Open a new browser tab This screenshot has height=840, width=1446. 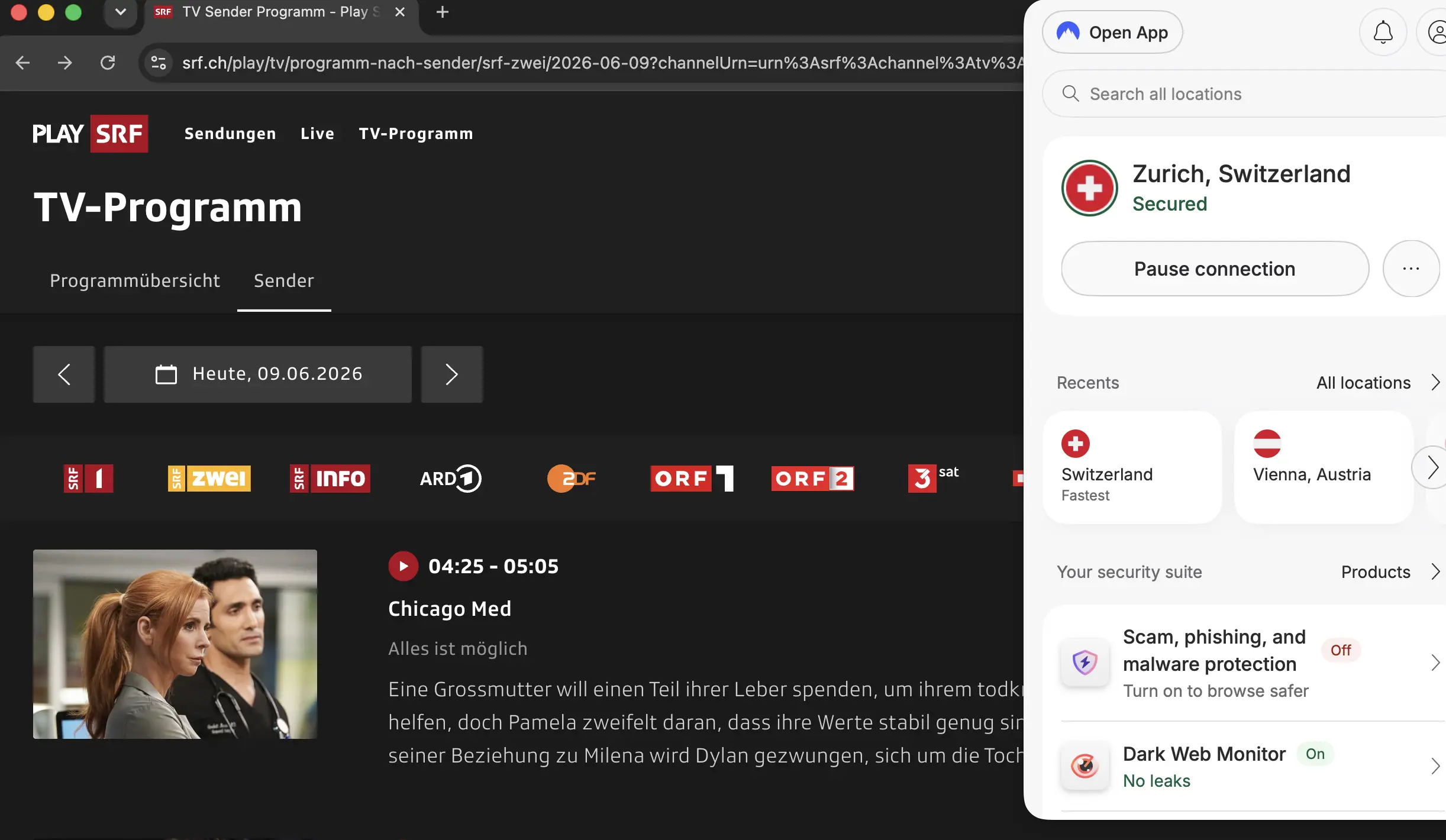(x=443, y=12)
